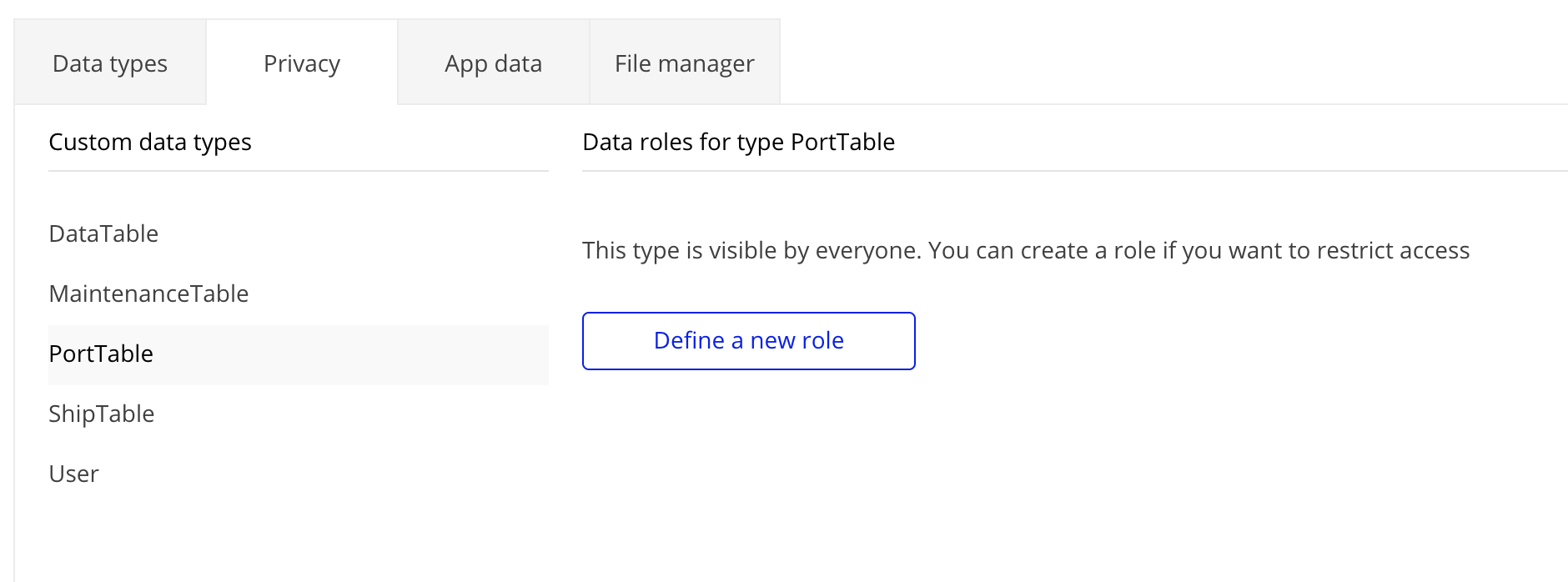Click the Define a new role button
Image resolution: width=1568 pixels, height=582 pixels.
point(749,341)
